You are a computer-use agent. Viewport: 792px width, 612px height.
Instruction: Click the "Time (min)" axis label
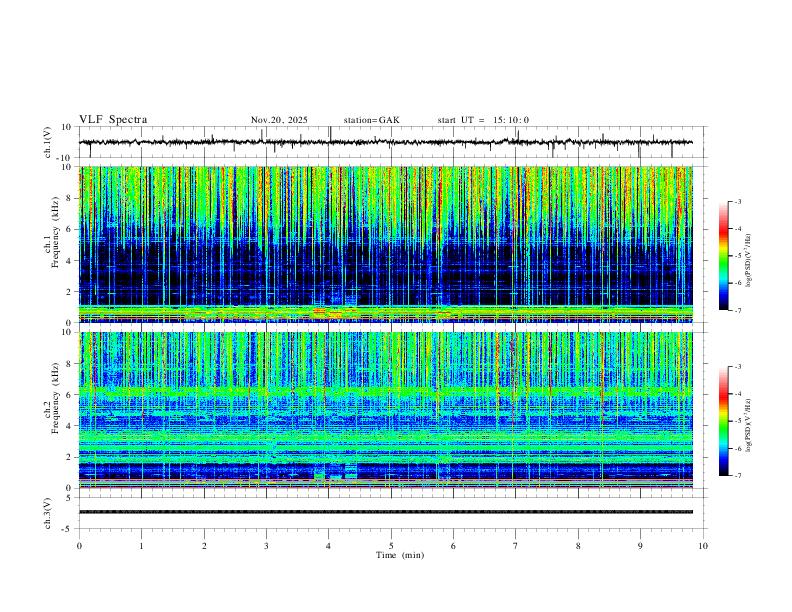pyautogui.click(x=400, y=555)
